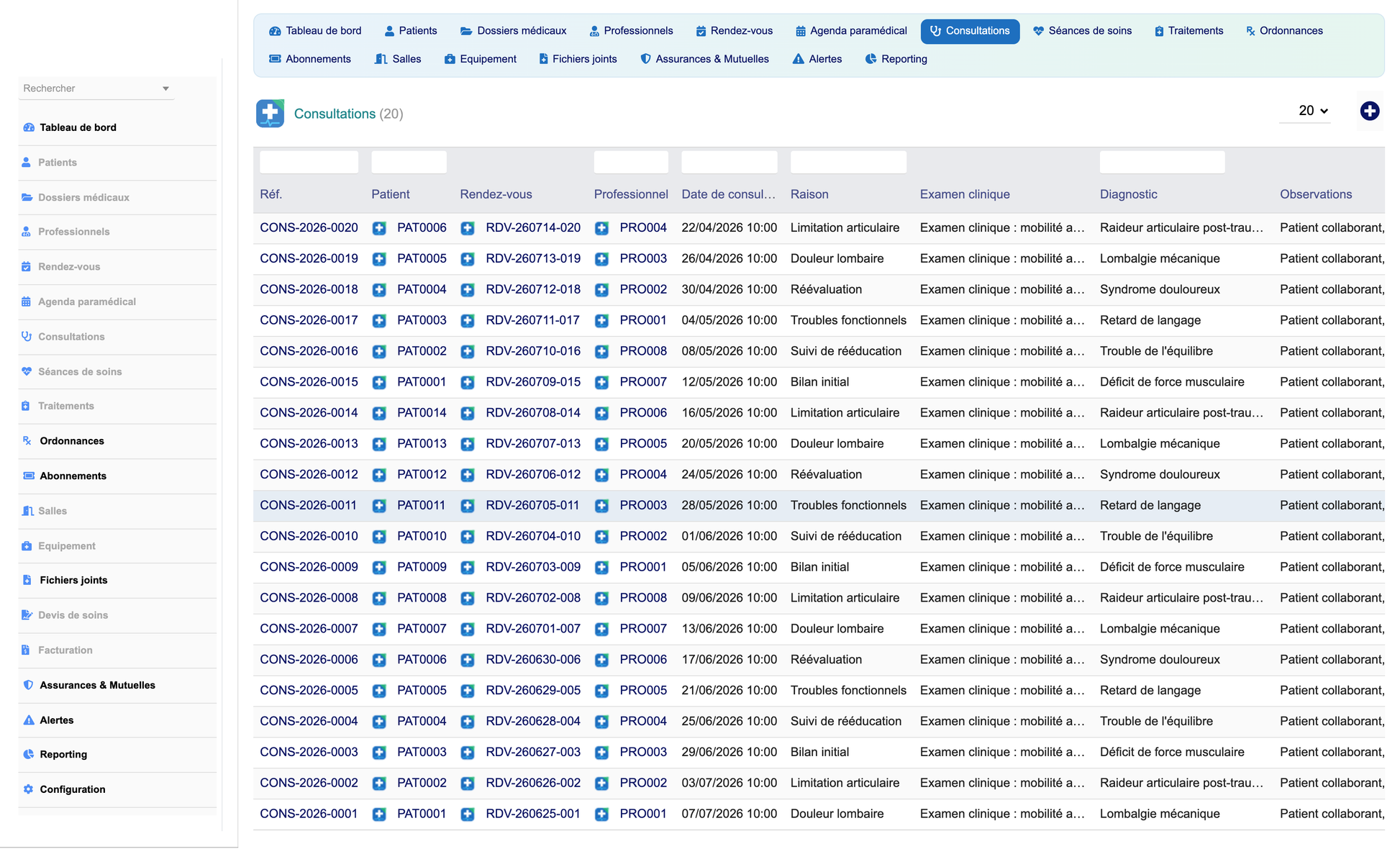Click the professional icon in row CONS-2026-0003

point(601,753)
